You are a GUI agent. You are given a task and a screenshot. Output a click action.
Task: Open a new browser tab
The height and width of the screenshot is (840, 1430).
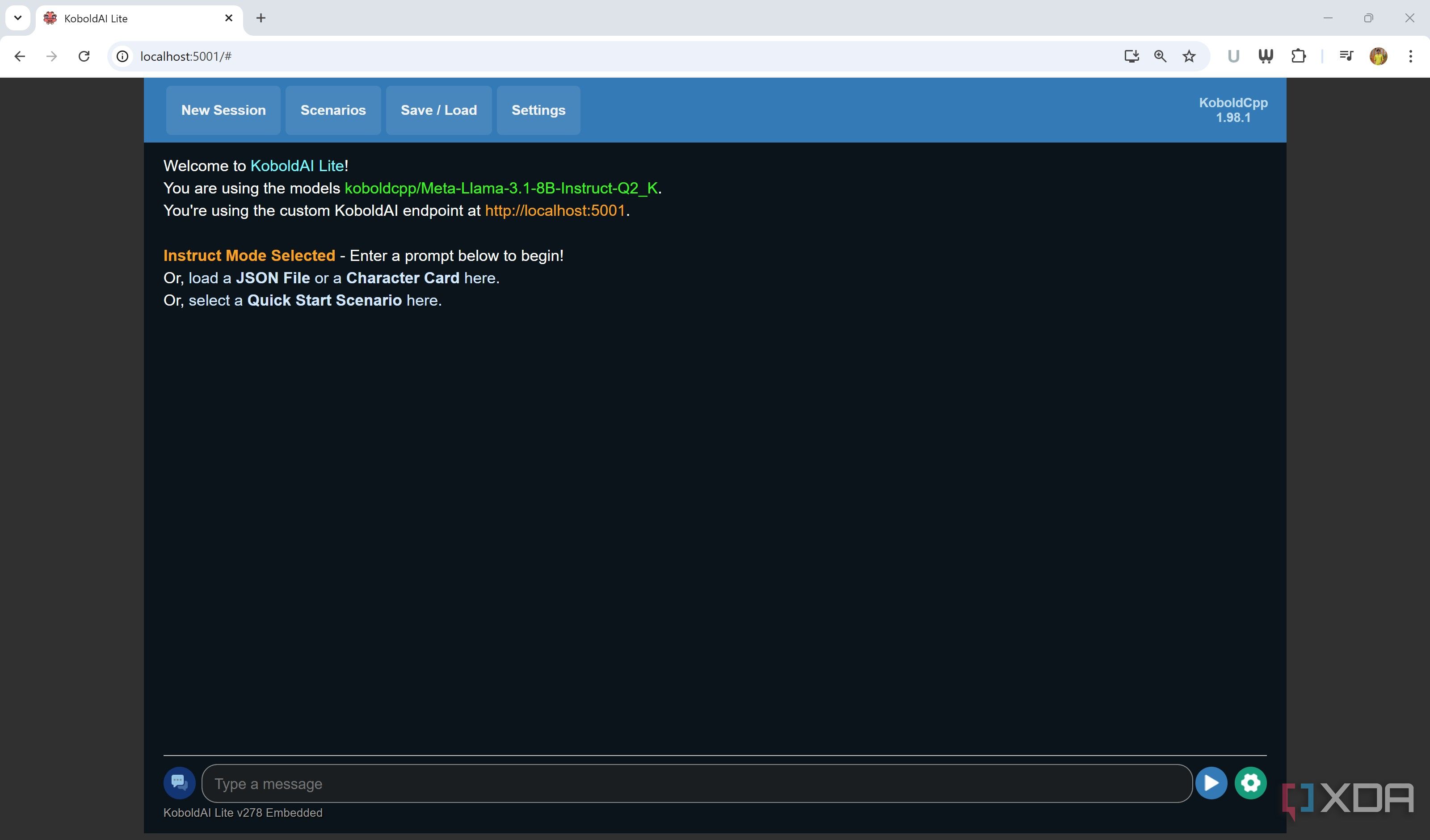(261, 18)
